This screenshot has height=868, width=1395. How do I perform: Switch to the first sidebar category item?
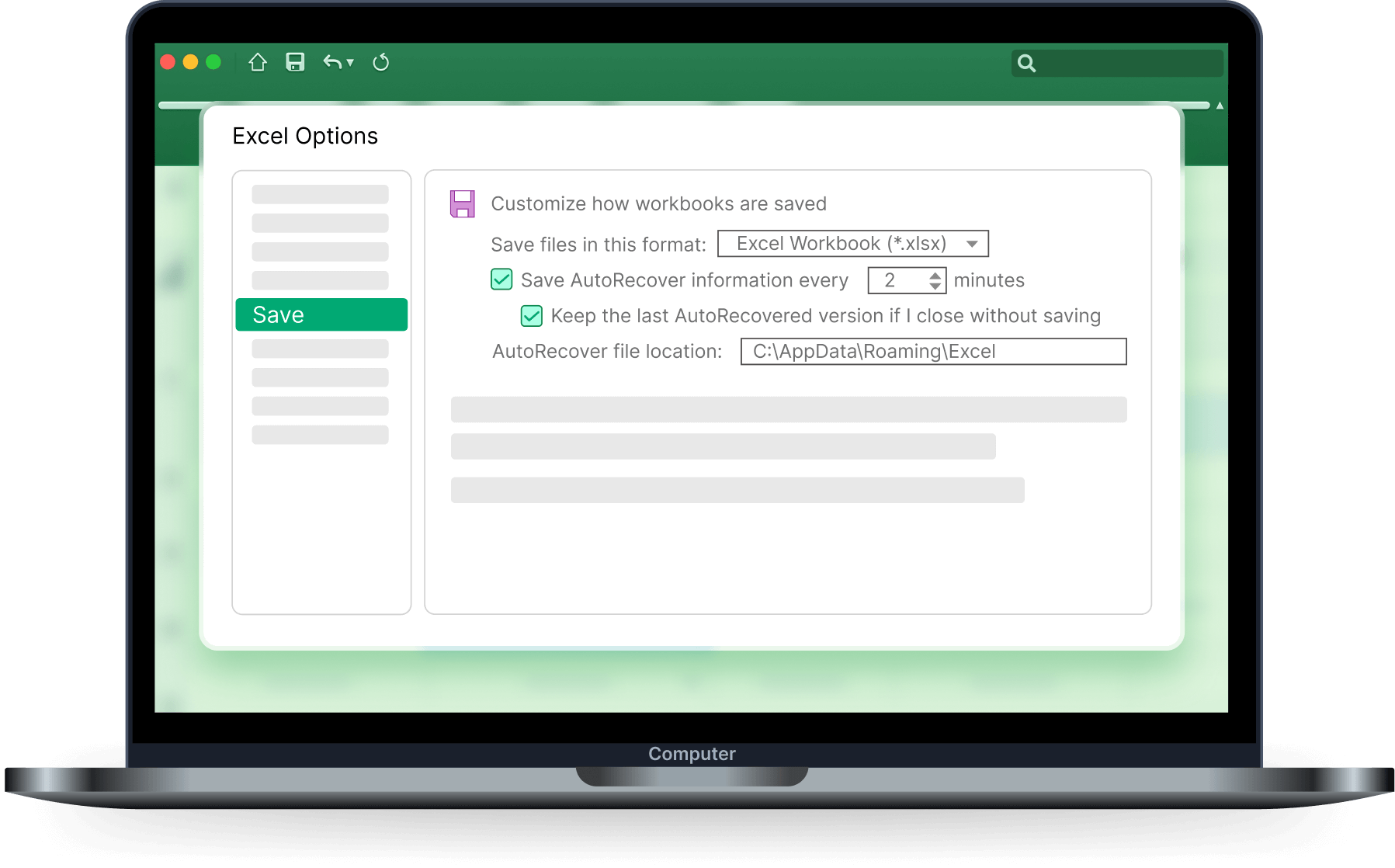pos(319,194)
